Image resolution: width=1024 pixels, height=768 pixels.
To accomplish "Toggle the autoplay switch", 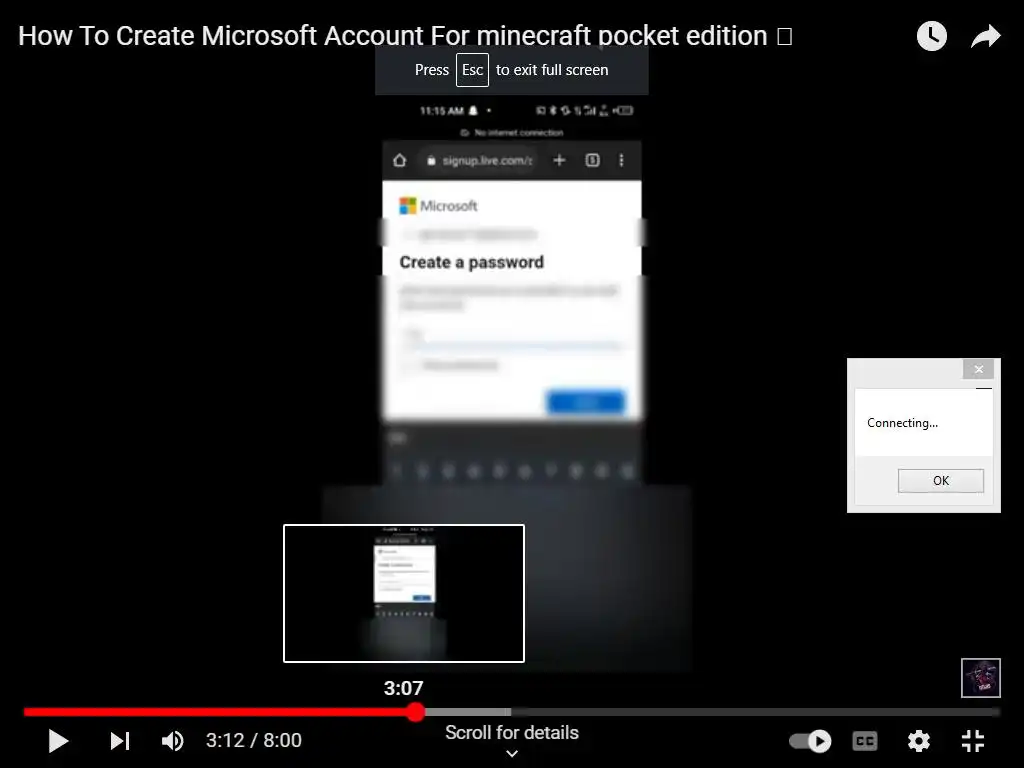I will tap(810, 741).
